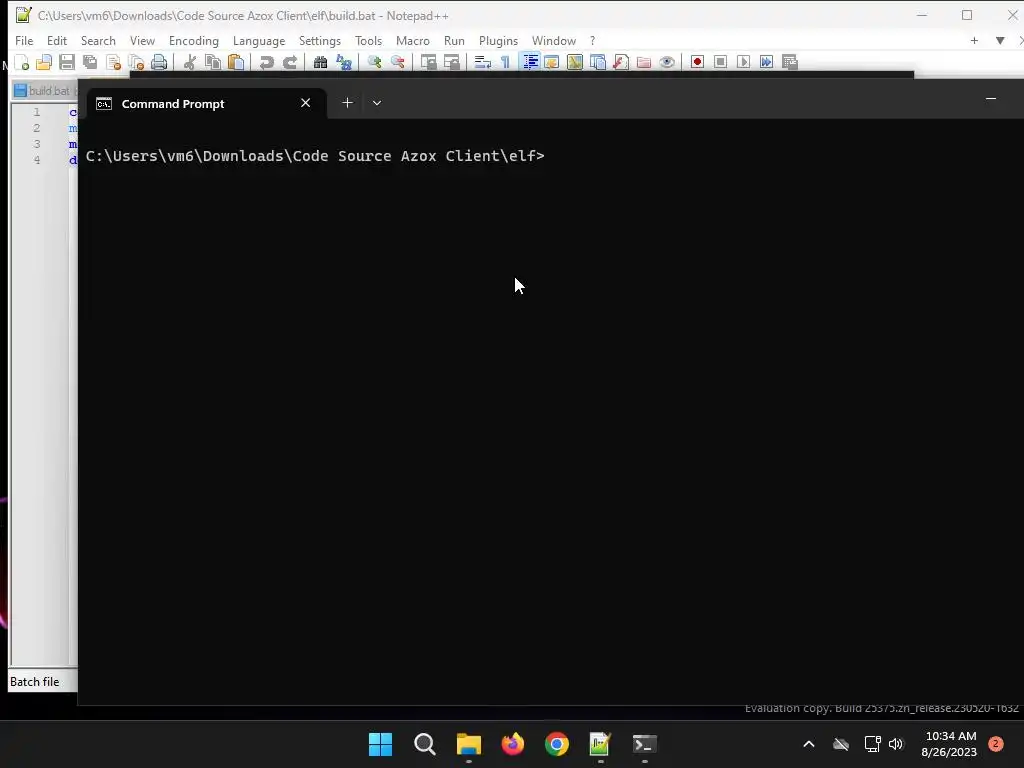Add a new terminal tab
This screenshot has width=1024, height=768.
tap(347, 103)
